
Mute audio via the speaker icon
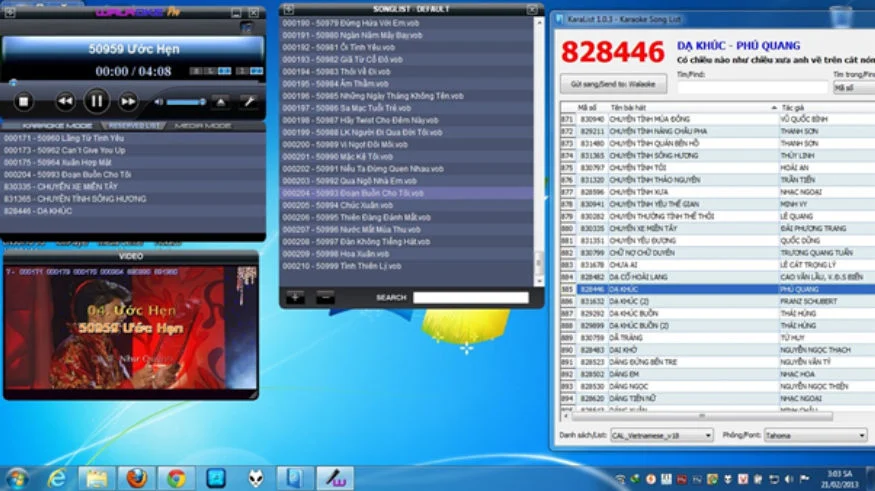[157, 102]
